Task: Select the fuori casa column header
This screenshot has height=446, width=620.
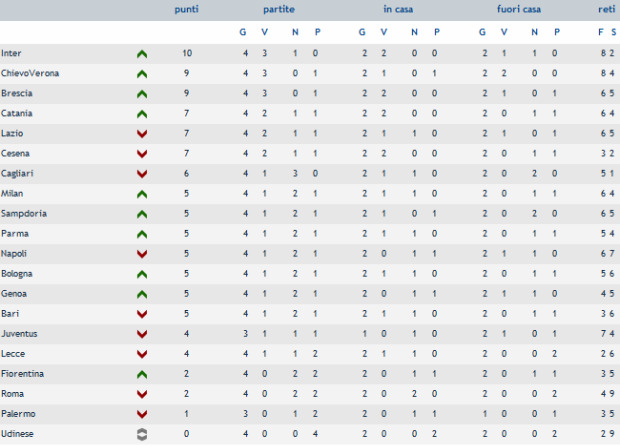Action: pyautogui.click(x=519, y=9)
